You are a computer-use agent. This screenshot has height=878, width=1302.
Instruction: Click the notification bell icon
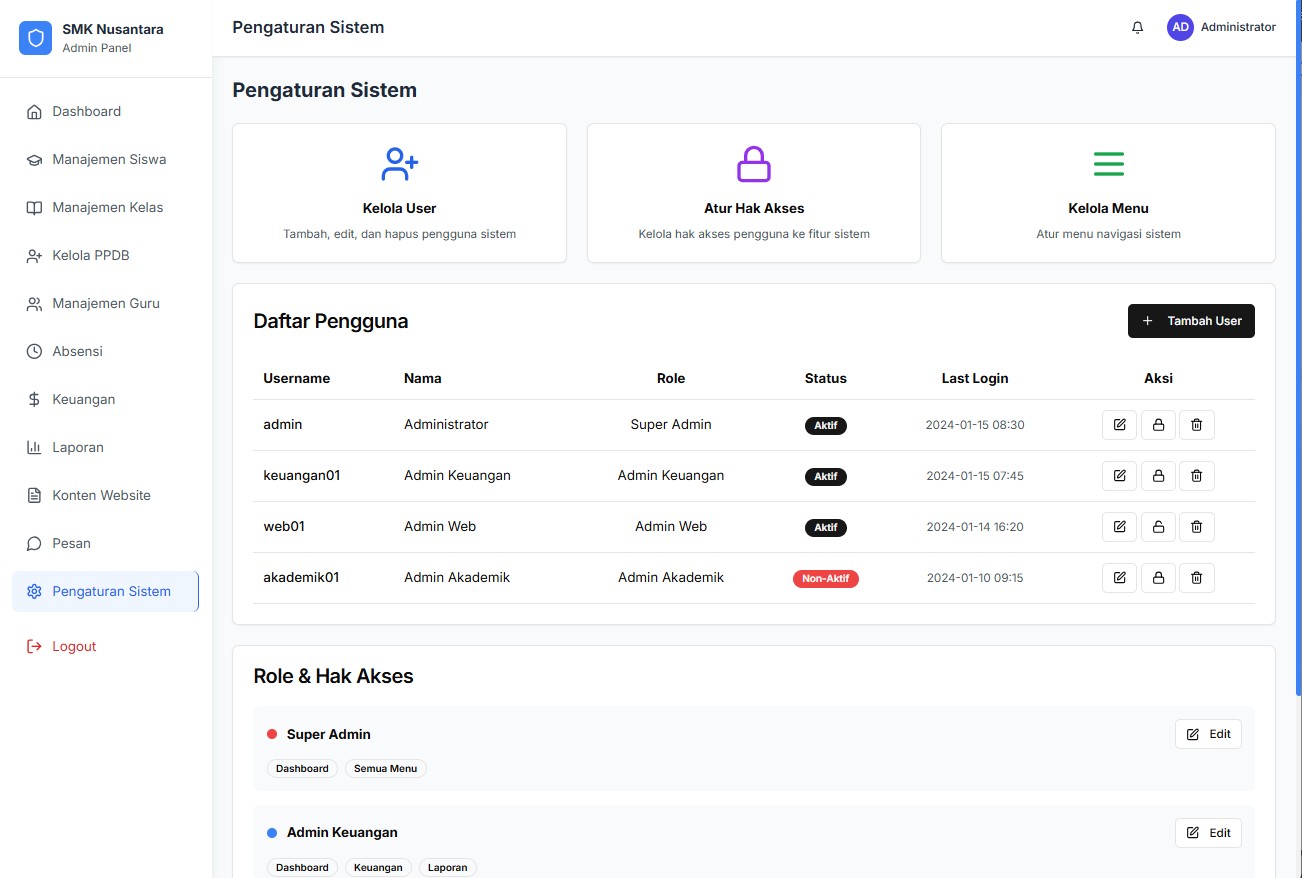(1137, 28)
